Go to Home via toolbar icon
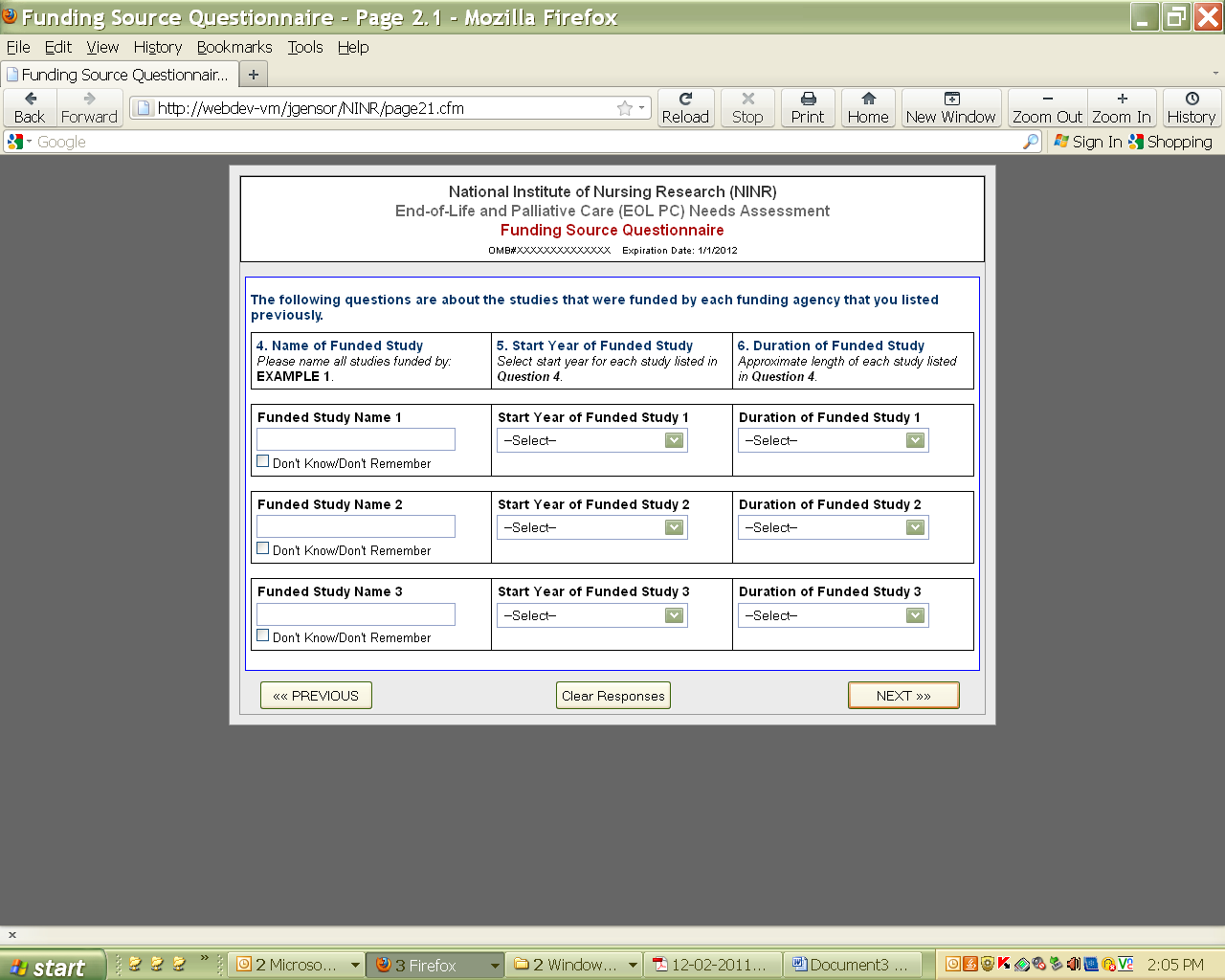 [868, 107]
